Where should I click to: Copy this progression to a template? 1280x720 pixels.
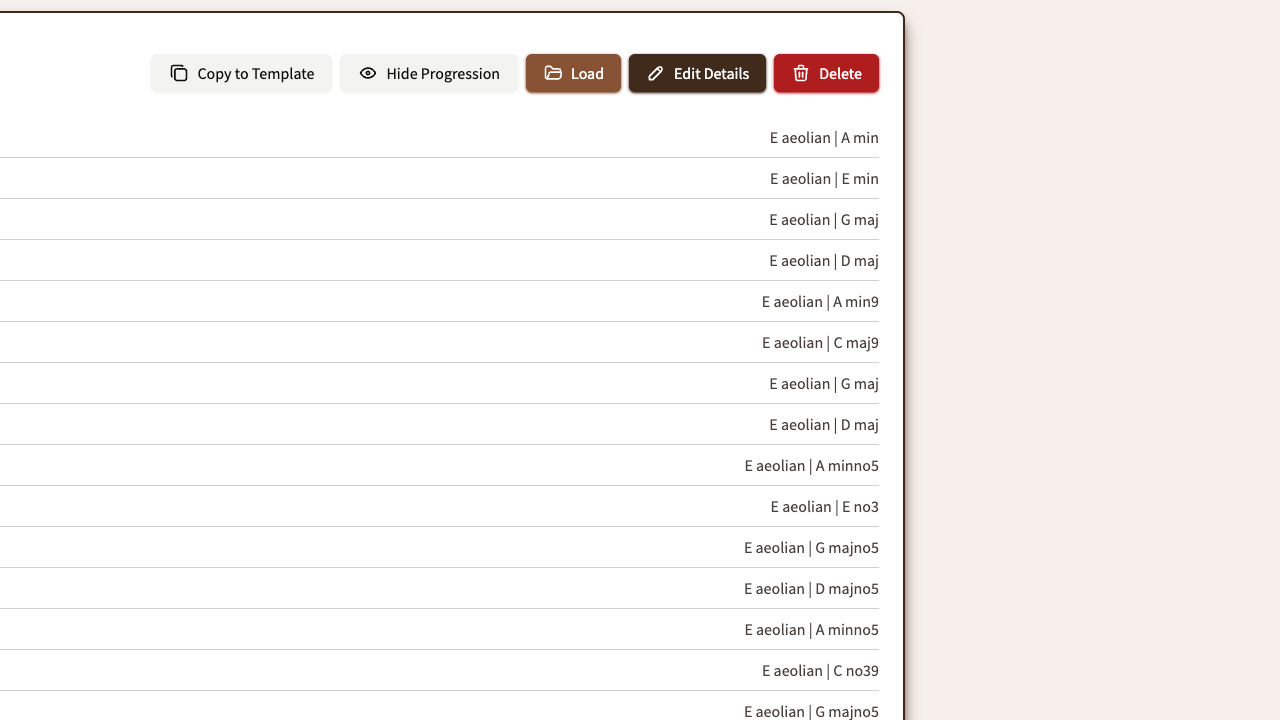click(241, 73)
